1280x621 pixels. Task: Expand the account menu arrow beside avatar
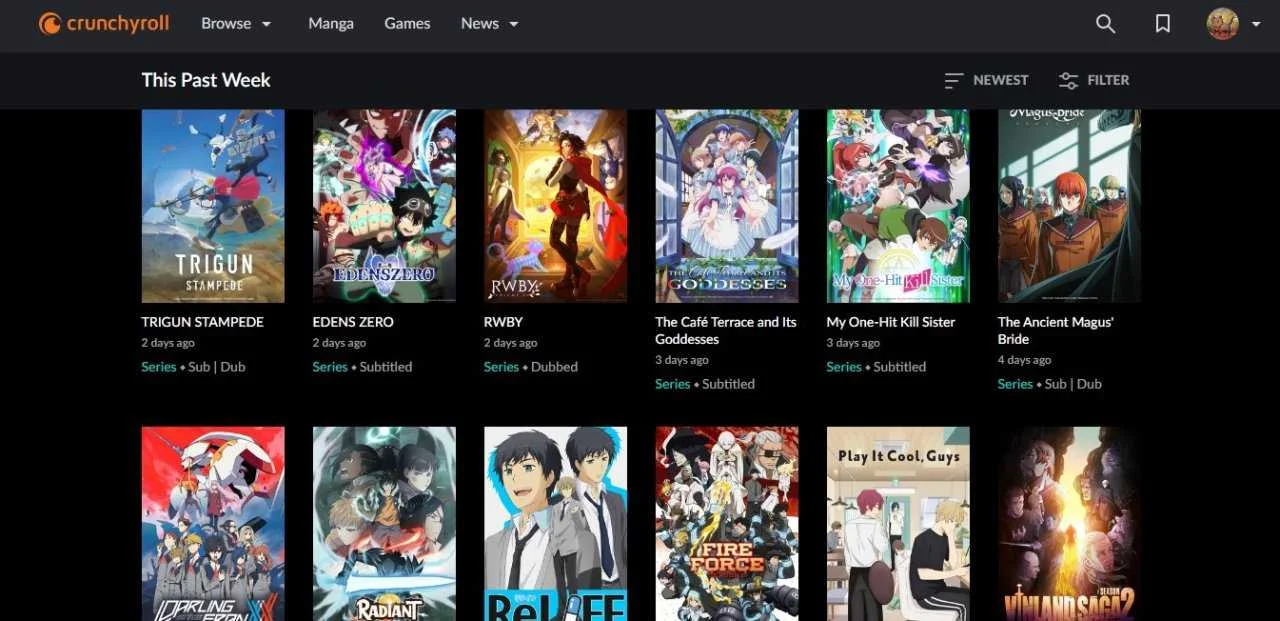pos(1256,24)
